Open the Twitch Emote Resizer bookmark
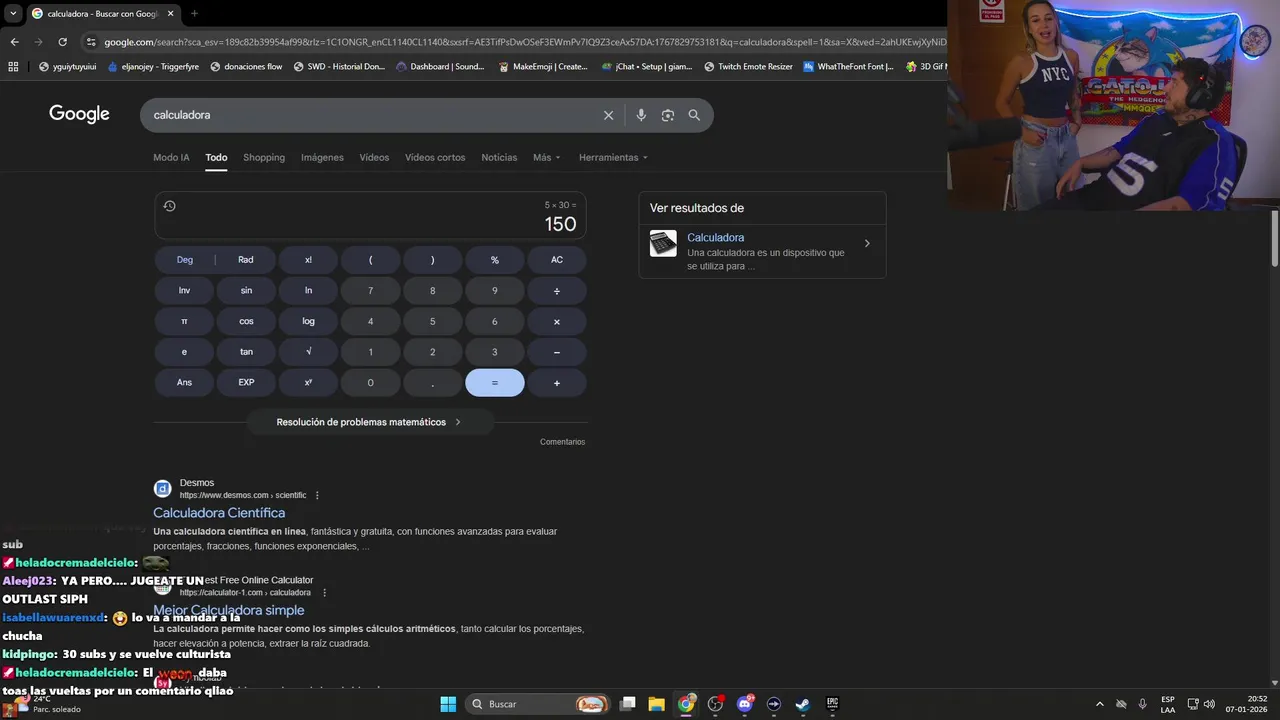The width and height of the screenshot is (1280, 720). click(x=748, y=67)
